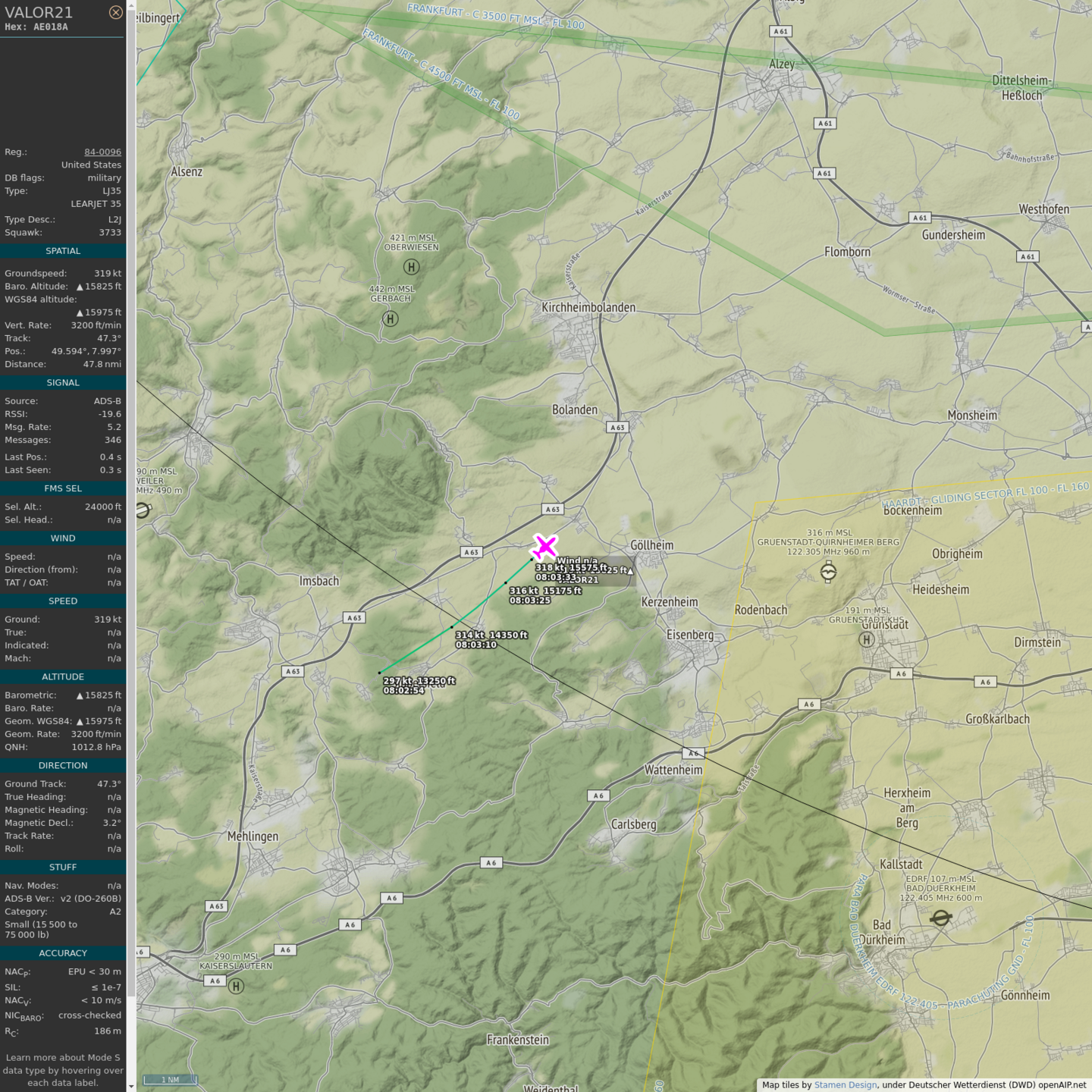Viewport: 1092px width, 1092px height.
Task: Click the SPATIAL section header
Action: [x=63, y=251]
